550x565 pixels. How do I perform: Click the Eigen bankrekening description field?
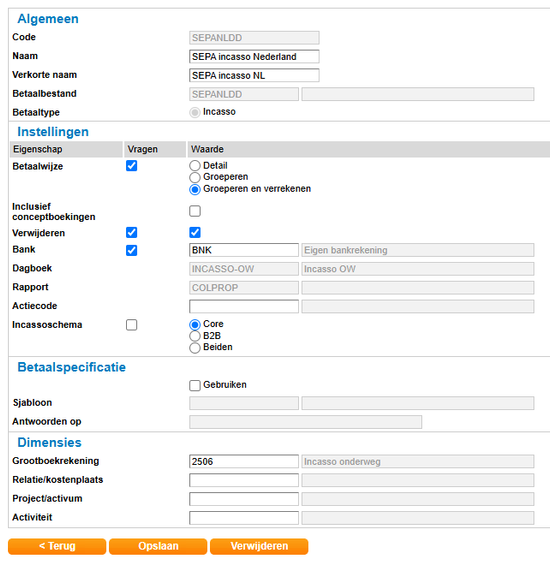(418, 250)
